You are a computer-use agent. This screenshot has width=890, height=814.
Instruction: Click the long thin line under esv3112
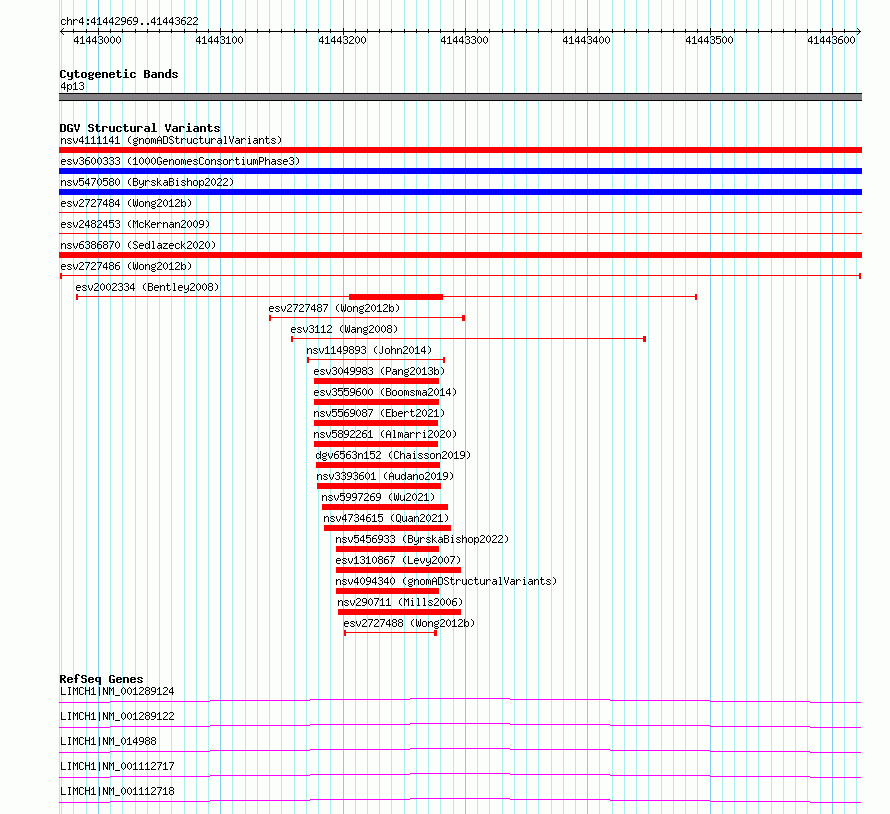pyautogui.click(x=468, y=339)
